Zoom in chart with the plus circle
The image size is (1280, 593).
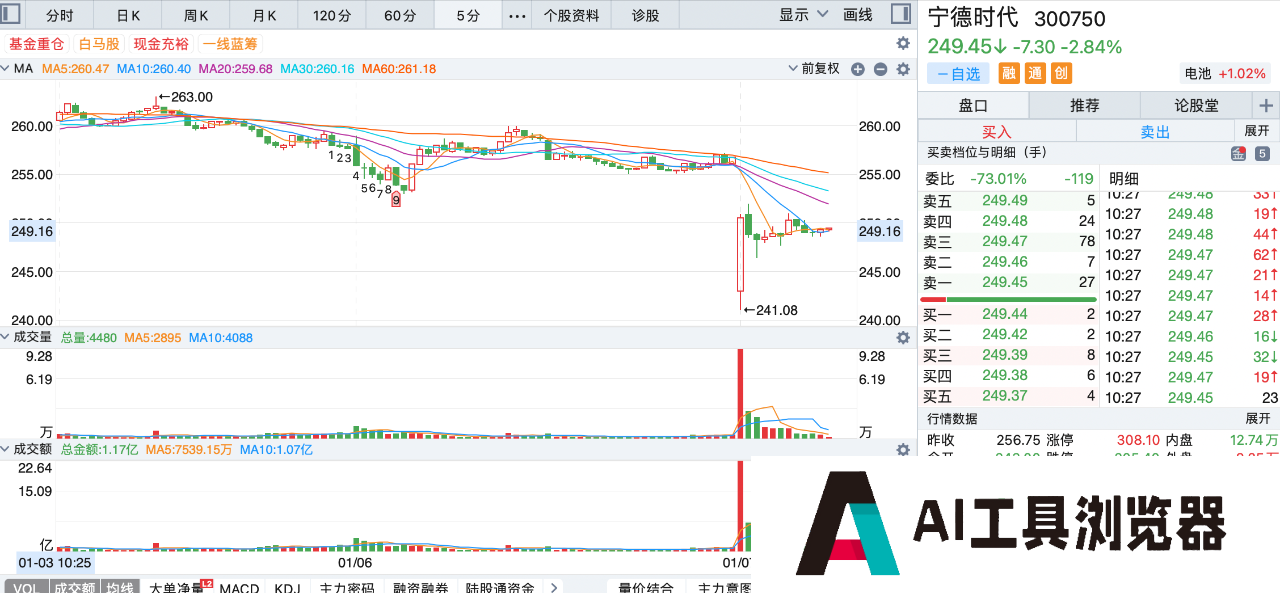[x=858, y=69]
